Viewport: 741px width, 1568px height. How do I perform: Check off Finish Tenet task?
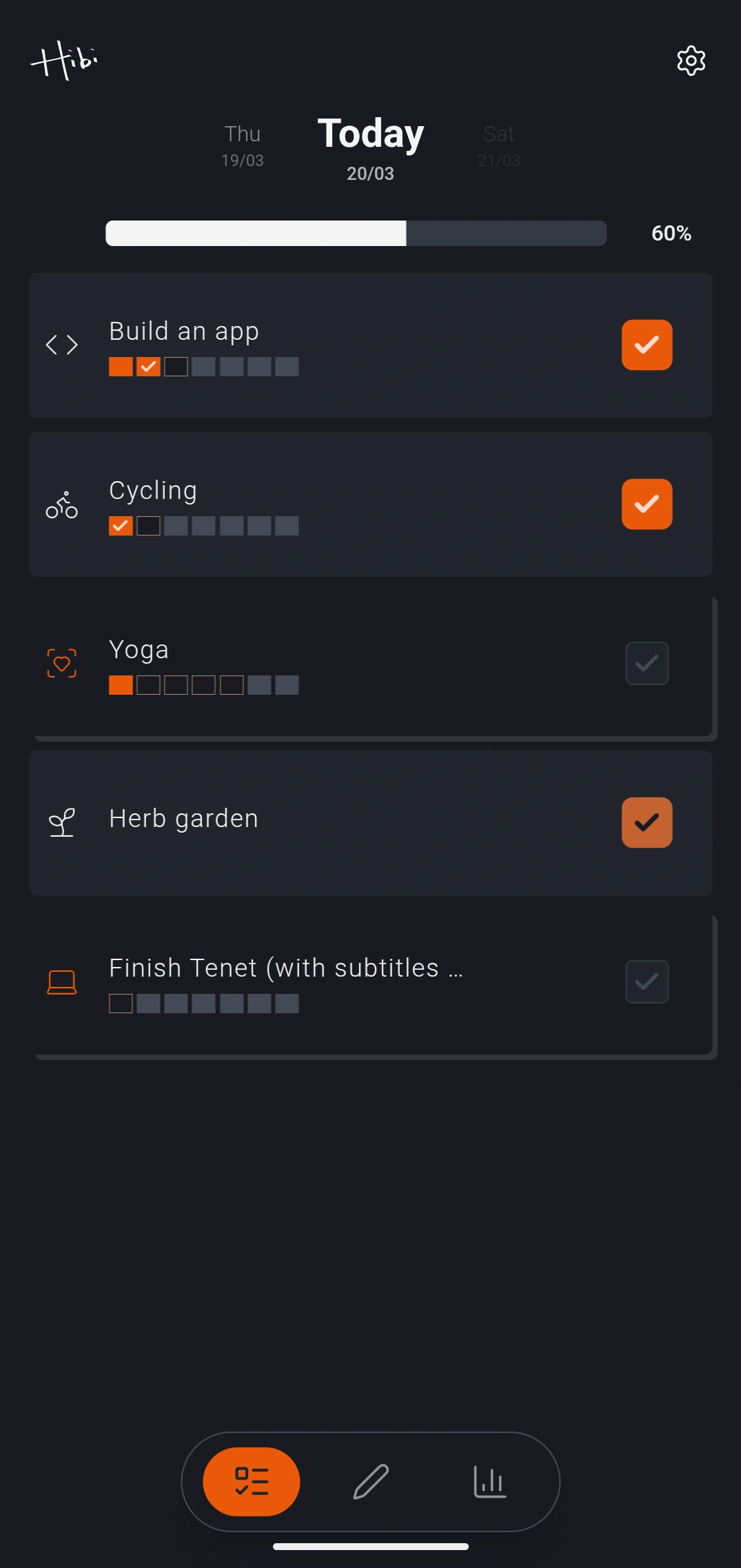[x=647, y=981]
